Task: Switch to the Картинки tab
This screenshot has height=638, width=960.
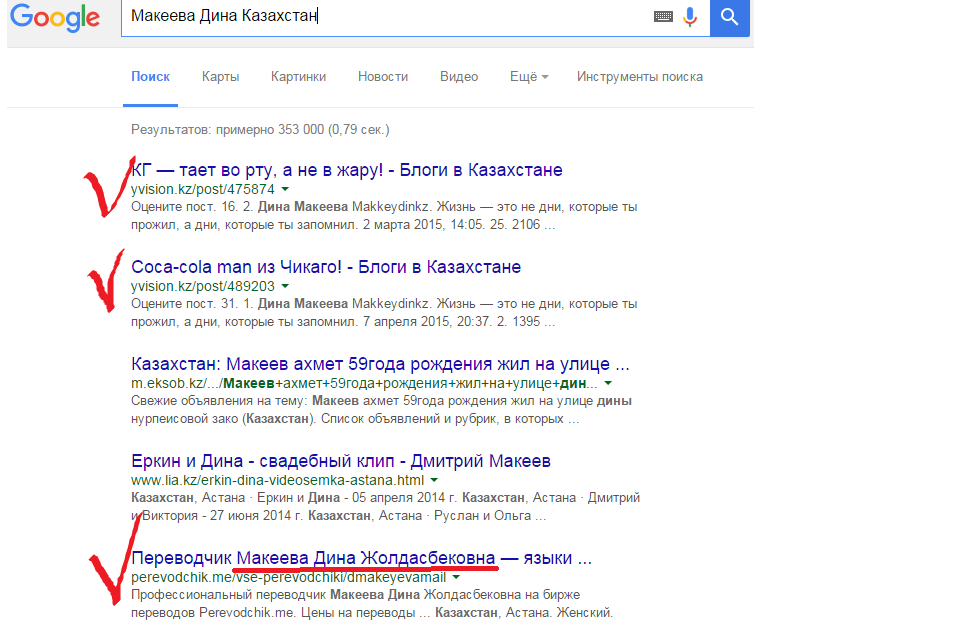Action: click(298, 77)
